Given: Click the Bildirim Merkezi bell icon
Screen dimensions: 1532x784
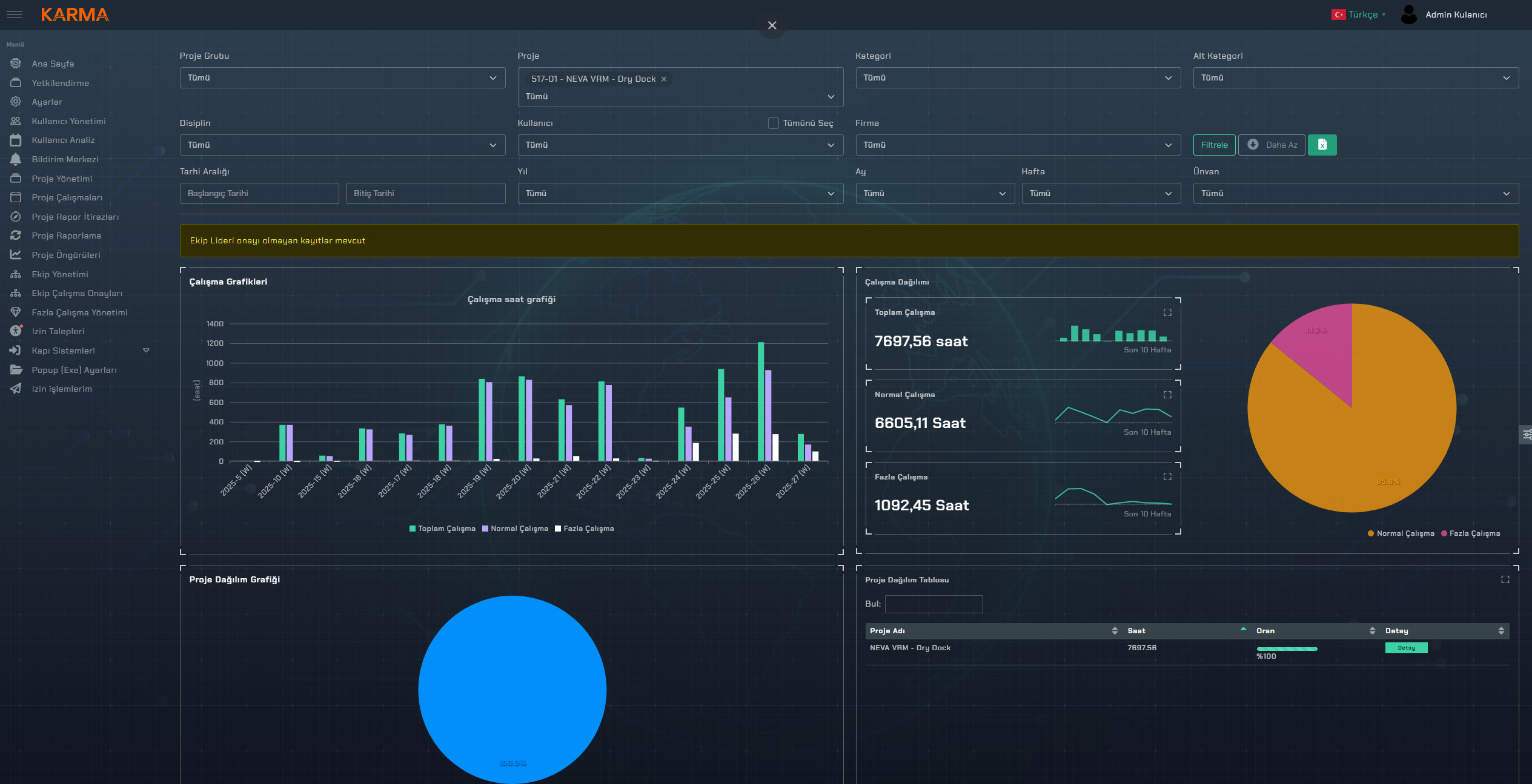Looking at the screenshot, I should coord(16,159).
